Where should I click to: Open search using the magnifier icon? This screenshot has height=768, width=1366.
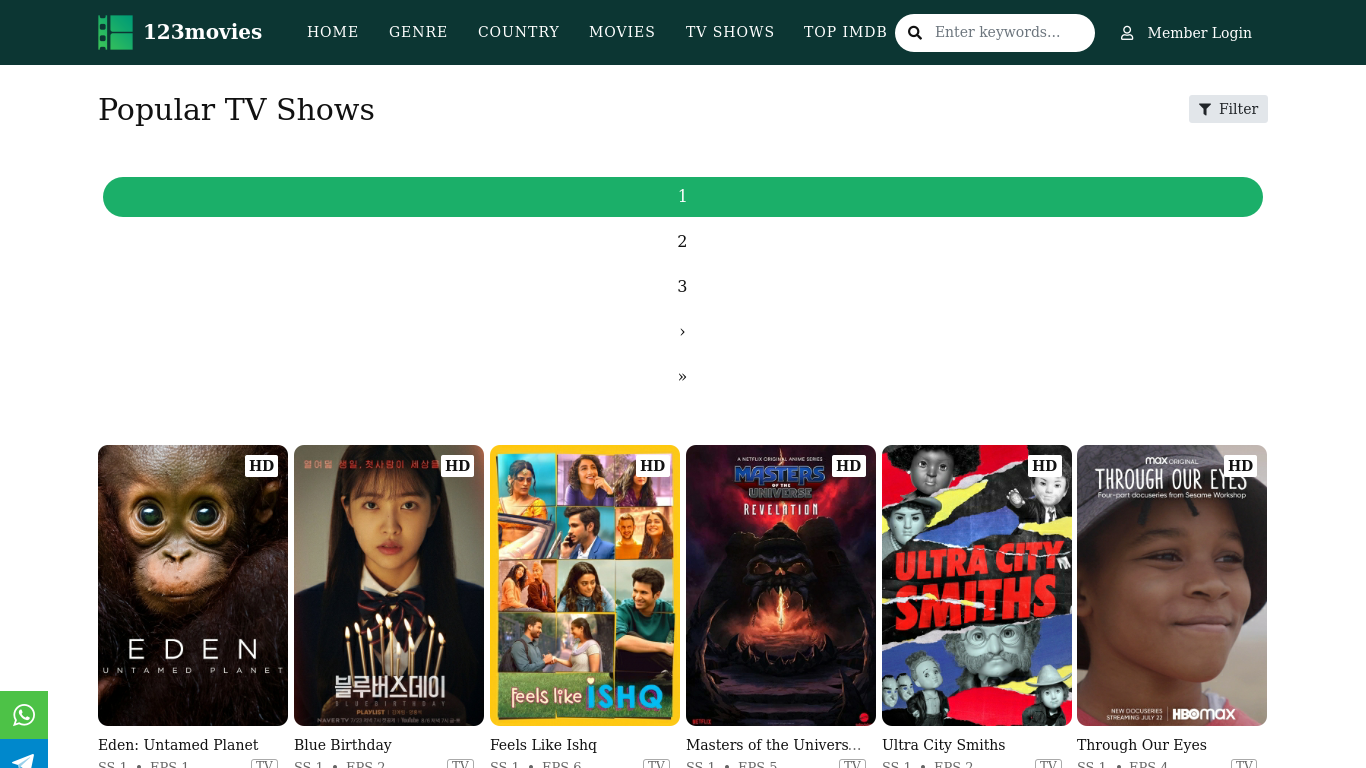coord(914,32)
